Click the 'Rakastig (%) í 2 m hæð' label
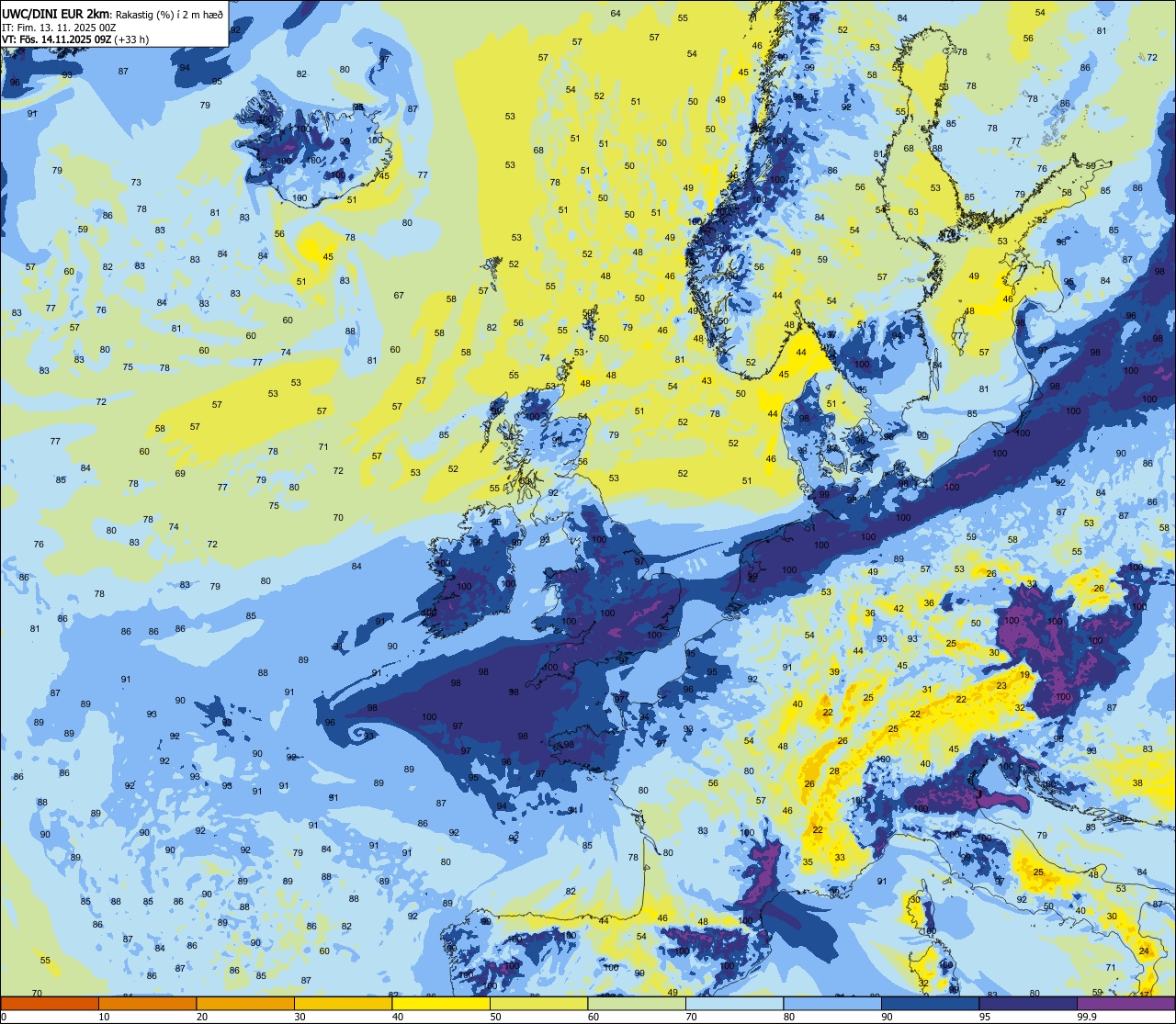 point(169,14)
